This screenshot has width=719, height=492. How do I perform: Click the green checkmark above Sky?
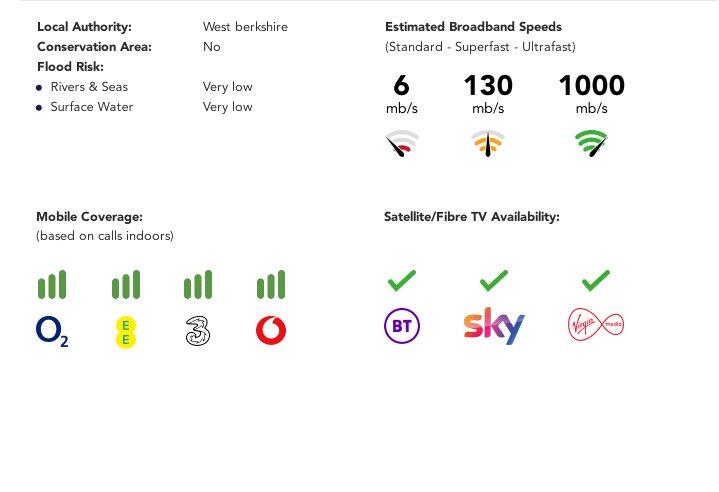coord(494,280)
